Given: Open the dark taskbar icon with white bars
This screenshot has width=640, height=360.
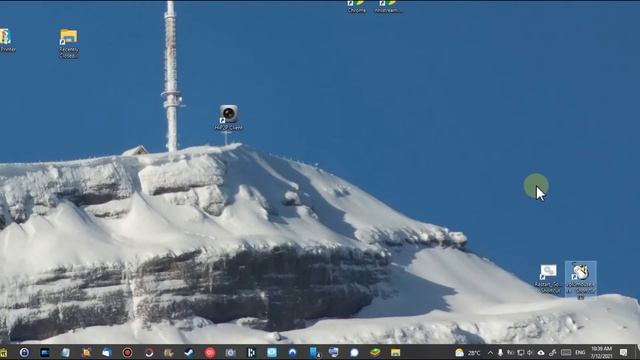Looking at the screenshot, I should pyautogui.click(x=251, y=352).
